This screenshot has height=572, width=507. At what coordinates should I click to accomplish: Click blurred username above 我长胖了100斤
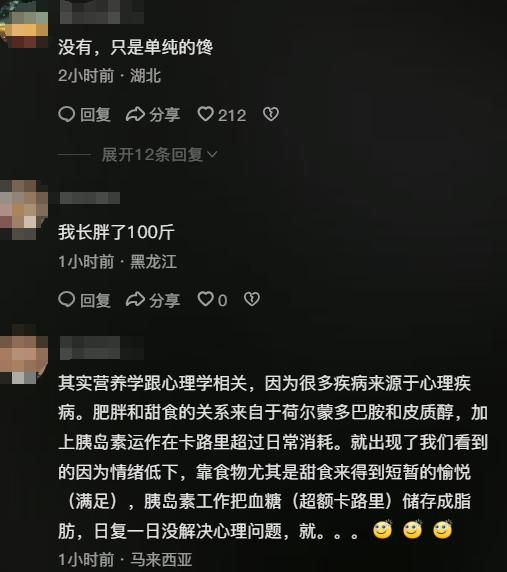pos(90,198)
